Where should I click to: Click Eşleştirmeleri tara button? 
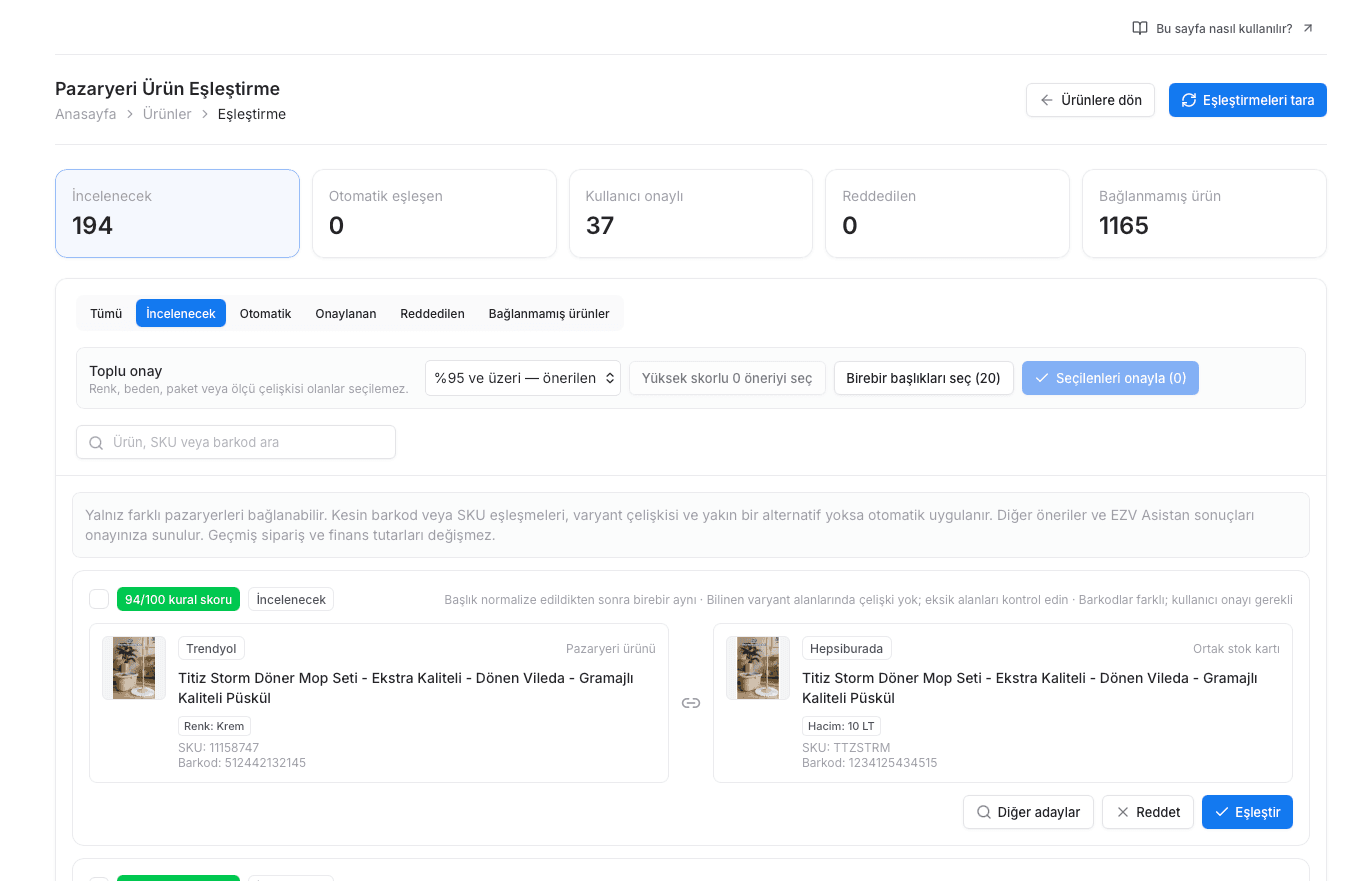[x=1248, y=100]
